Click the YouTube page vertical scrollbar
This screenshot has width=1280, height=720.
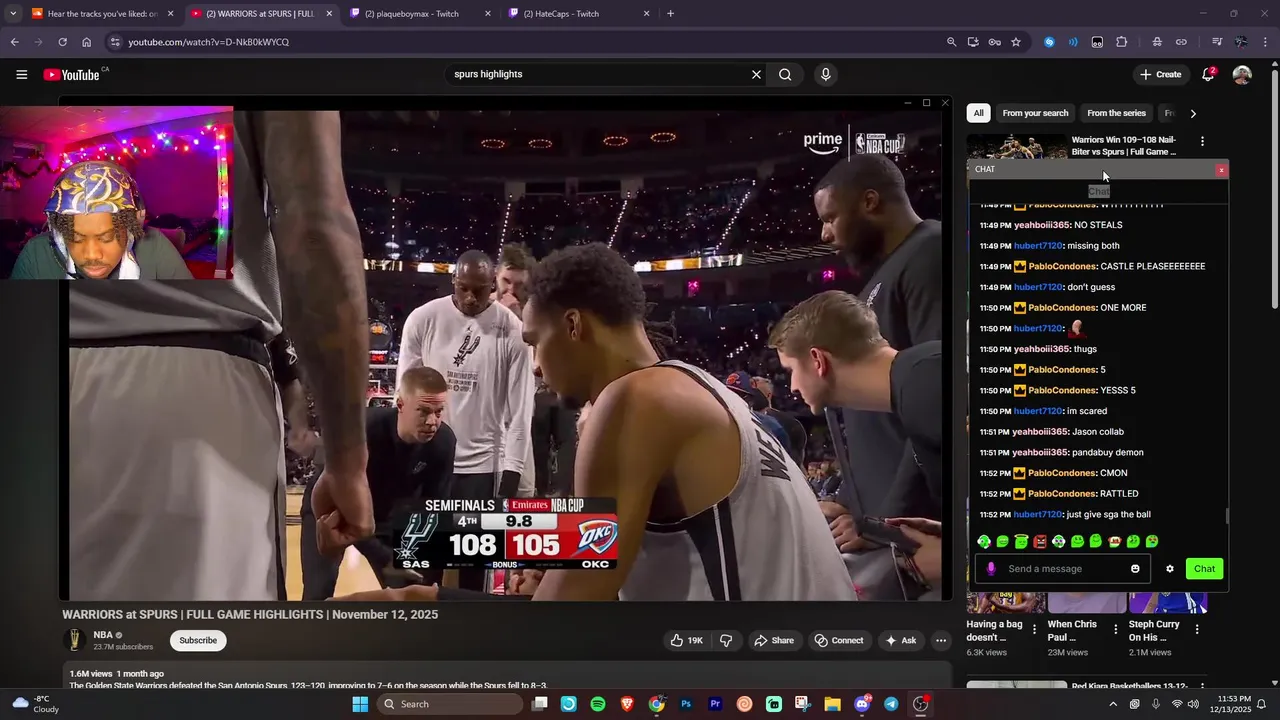point(1275,190)
